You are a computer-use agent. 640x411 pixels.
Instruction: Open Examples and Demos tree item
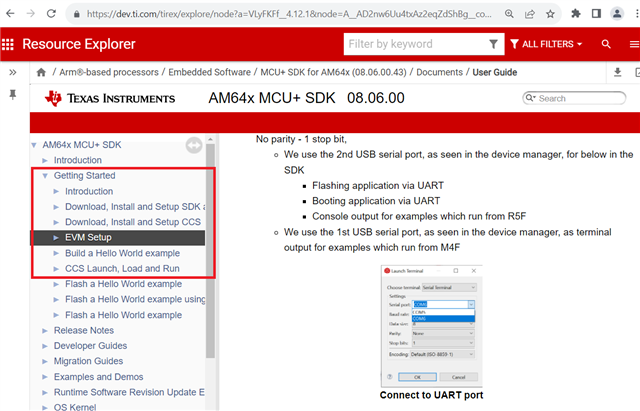point(98,377)
